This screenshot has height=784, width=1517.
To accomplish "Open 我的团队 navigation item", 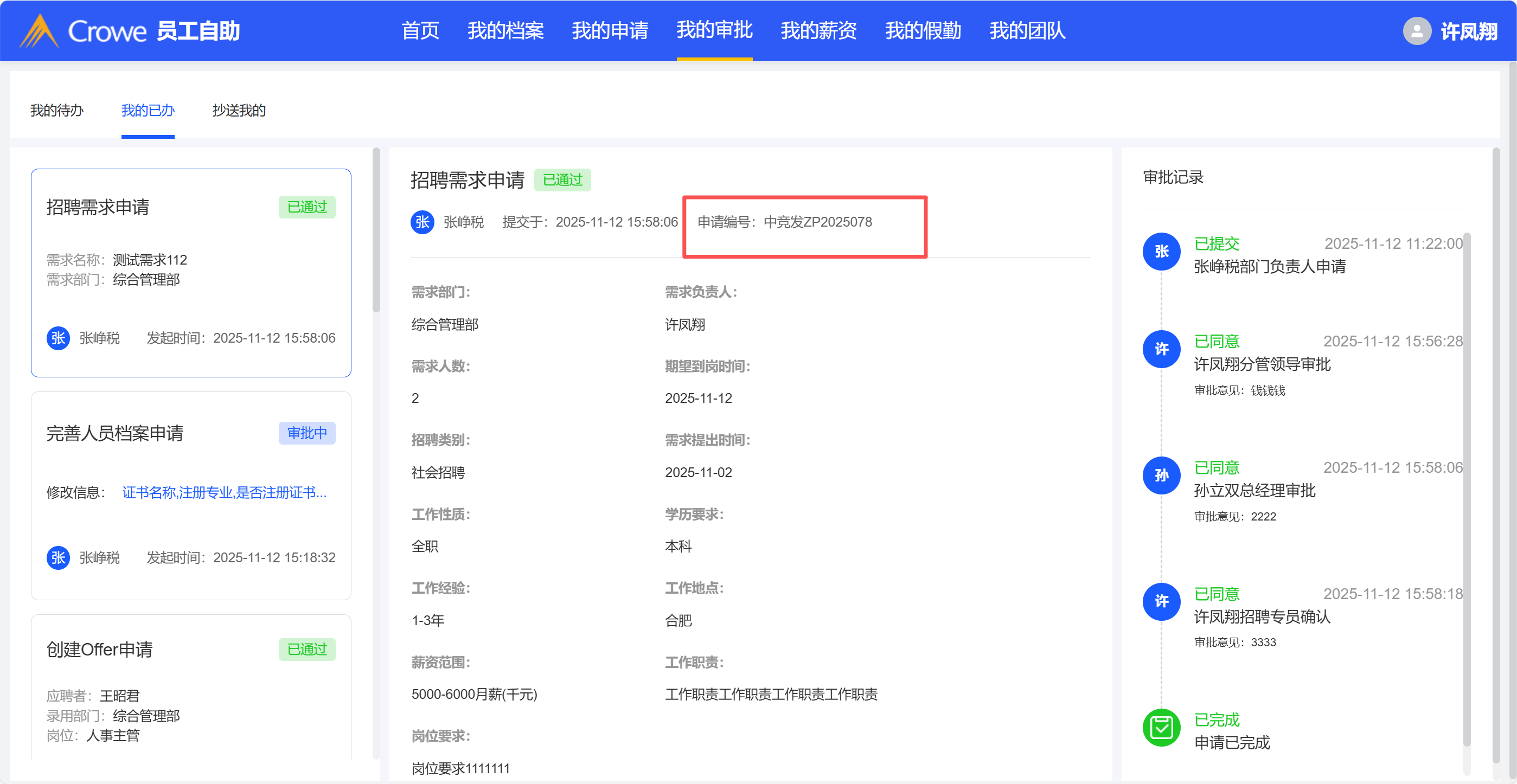I will coord(1027,30).
